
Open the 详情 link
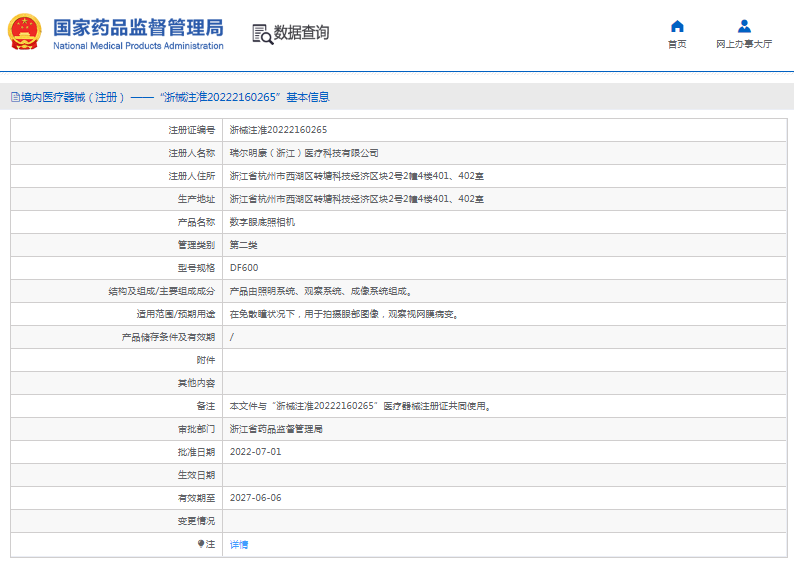[239, 545]
